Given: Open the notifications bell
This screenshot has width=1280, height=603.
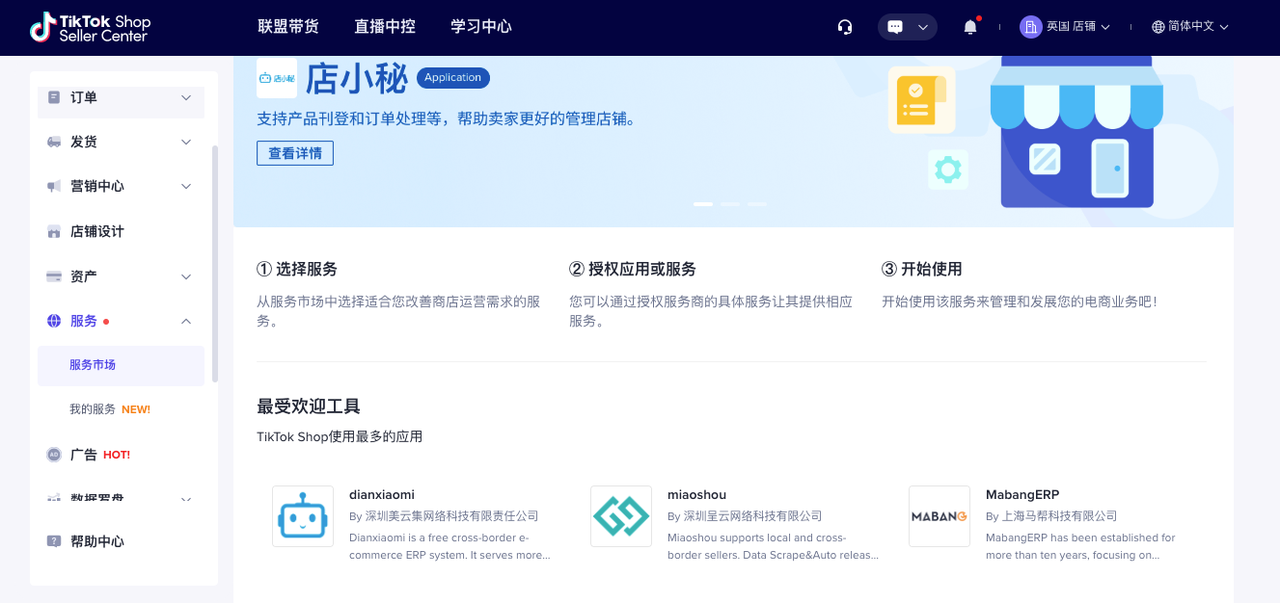Looking at the screenshot, I should click(x=970, y=27).
